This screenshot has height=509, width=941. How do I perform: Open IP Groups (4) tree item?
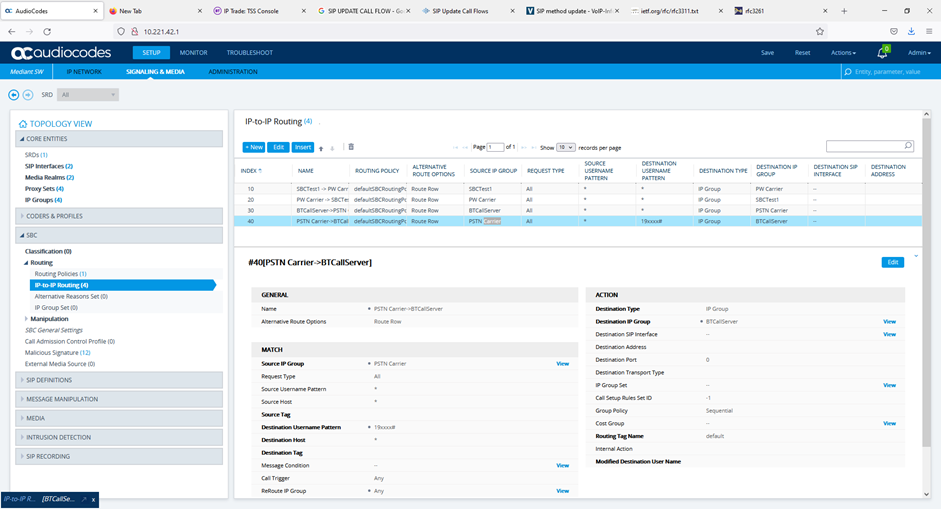coord(43,200)
